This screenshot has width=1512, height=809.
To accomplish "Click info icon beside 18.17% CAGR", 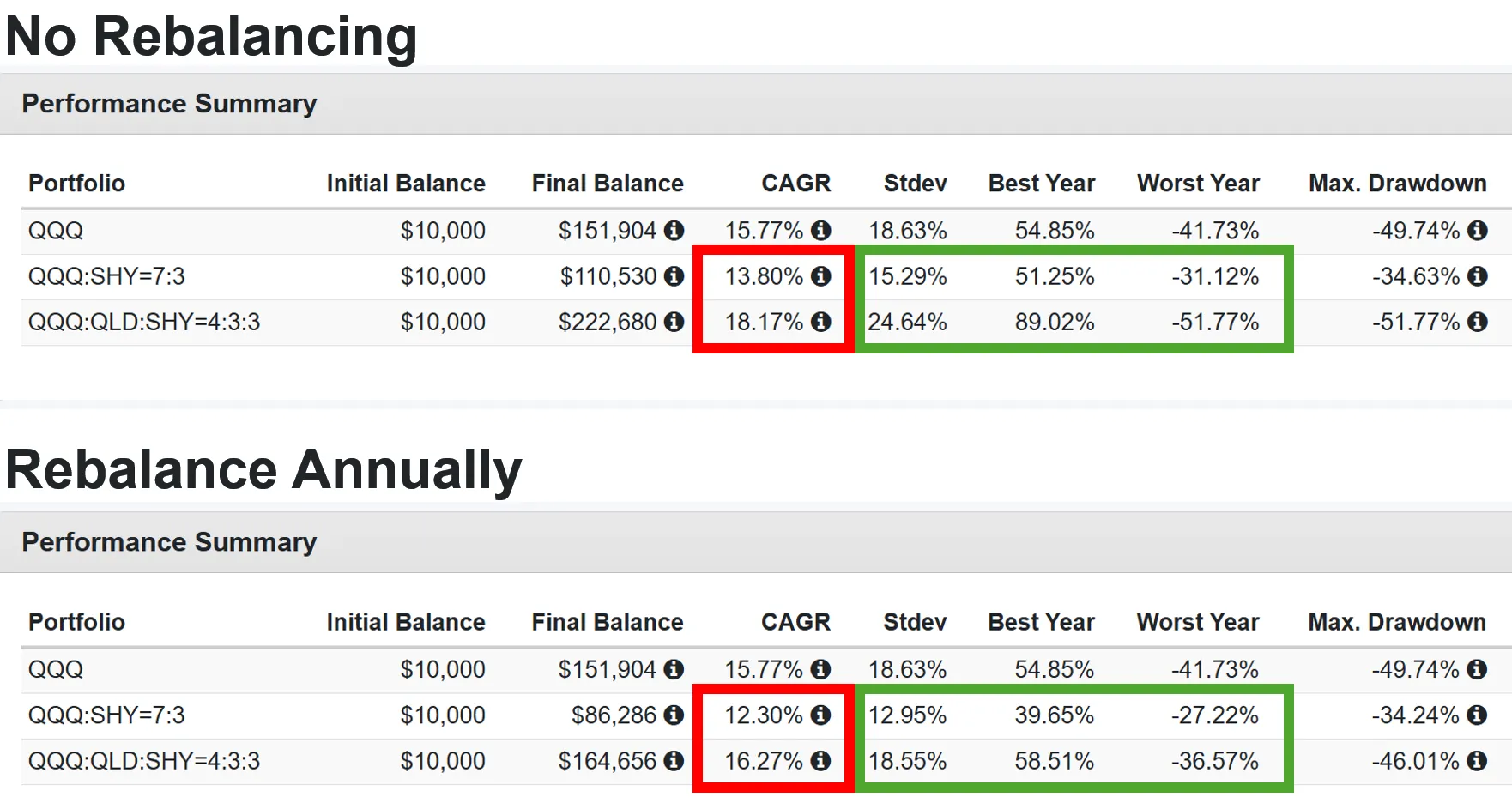I will [x=821, y=321].
